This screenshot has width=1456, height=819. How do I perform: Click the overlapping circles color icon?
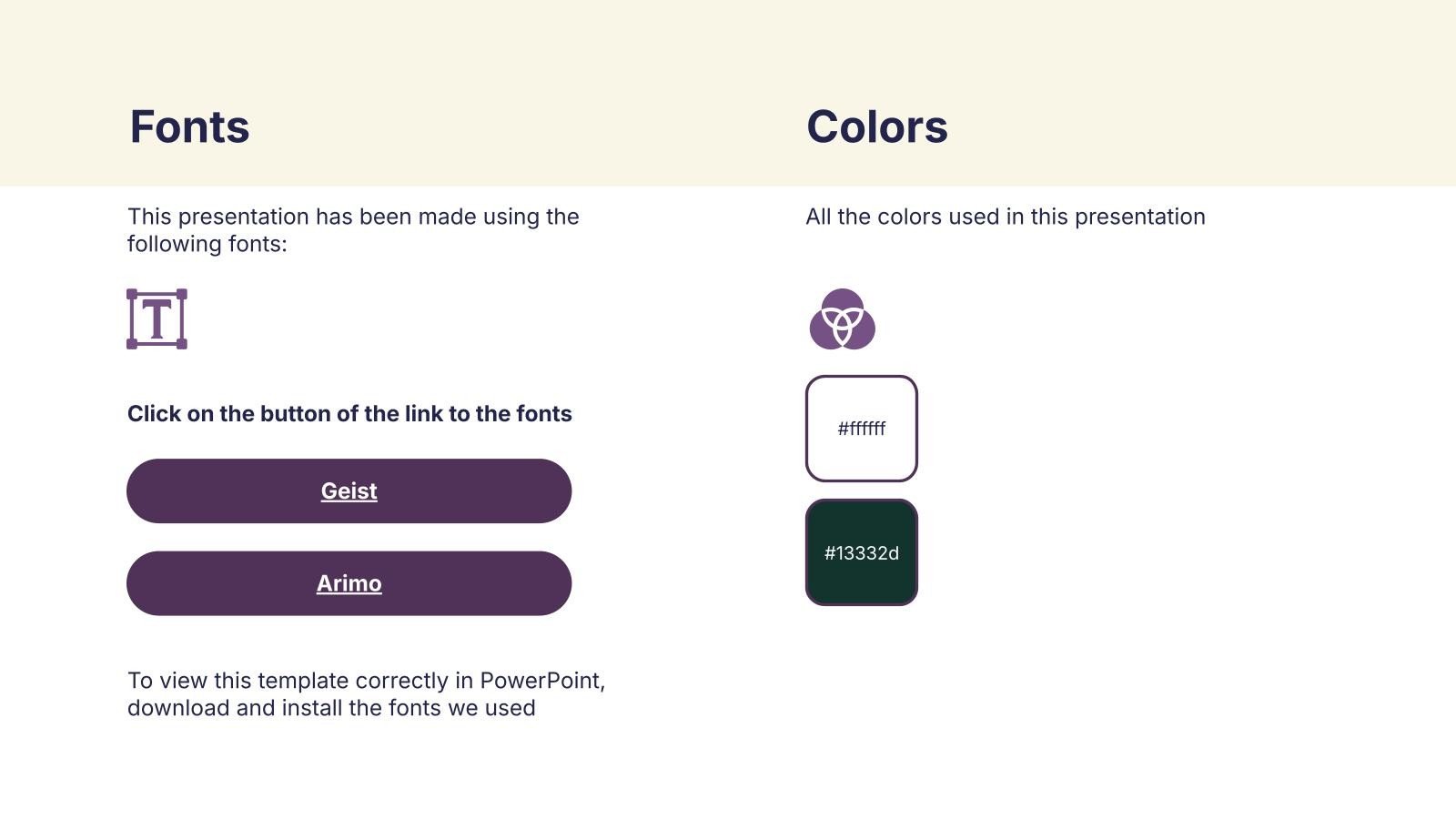coord(842,319)
